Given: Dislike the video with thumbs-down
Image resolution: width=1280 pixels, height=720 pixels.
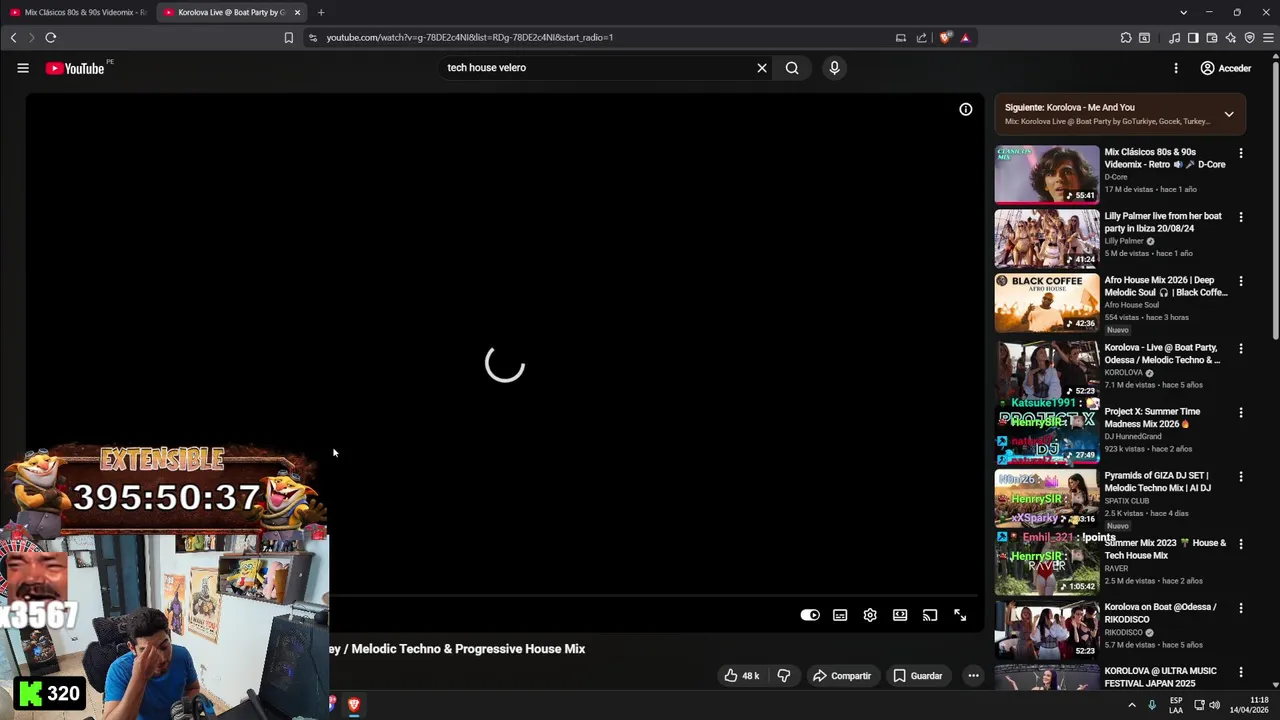Looking at the screenshot, I should (784, 676).
